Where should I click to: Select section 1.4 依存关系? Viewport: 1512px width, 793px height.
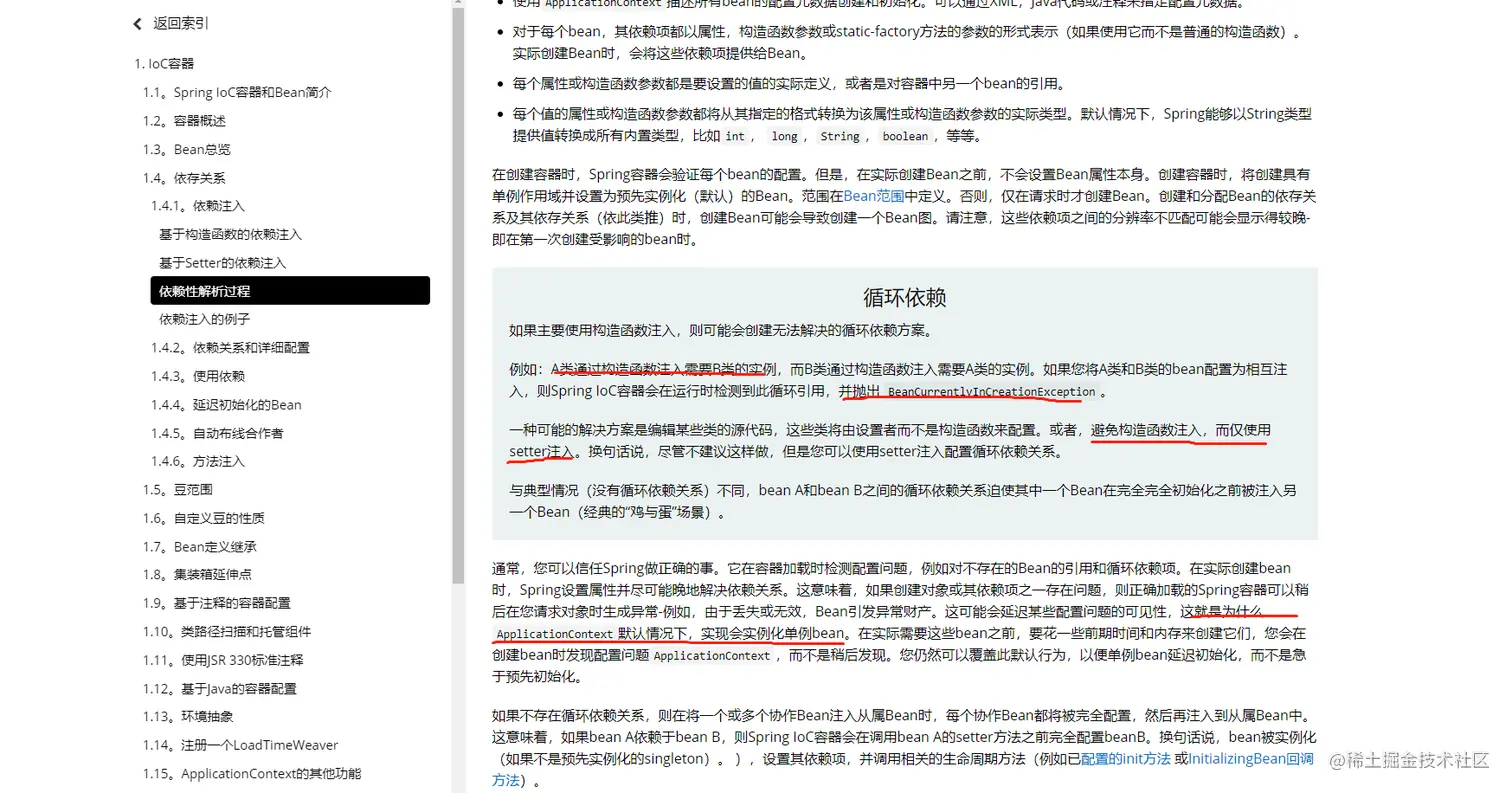(x=184, y=178)
